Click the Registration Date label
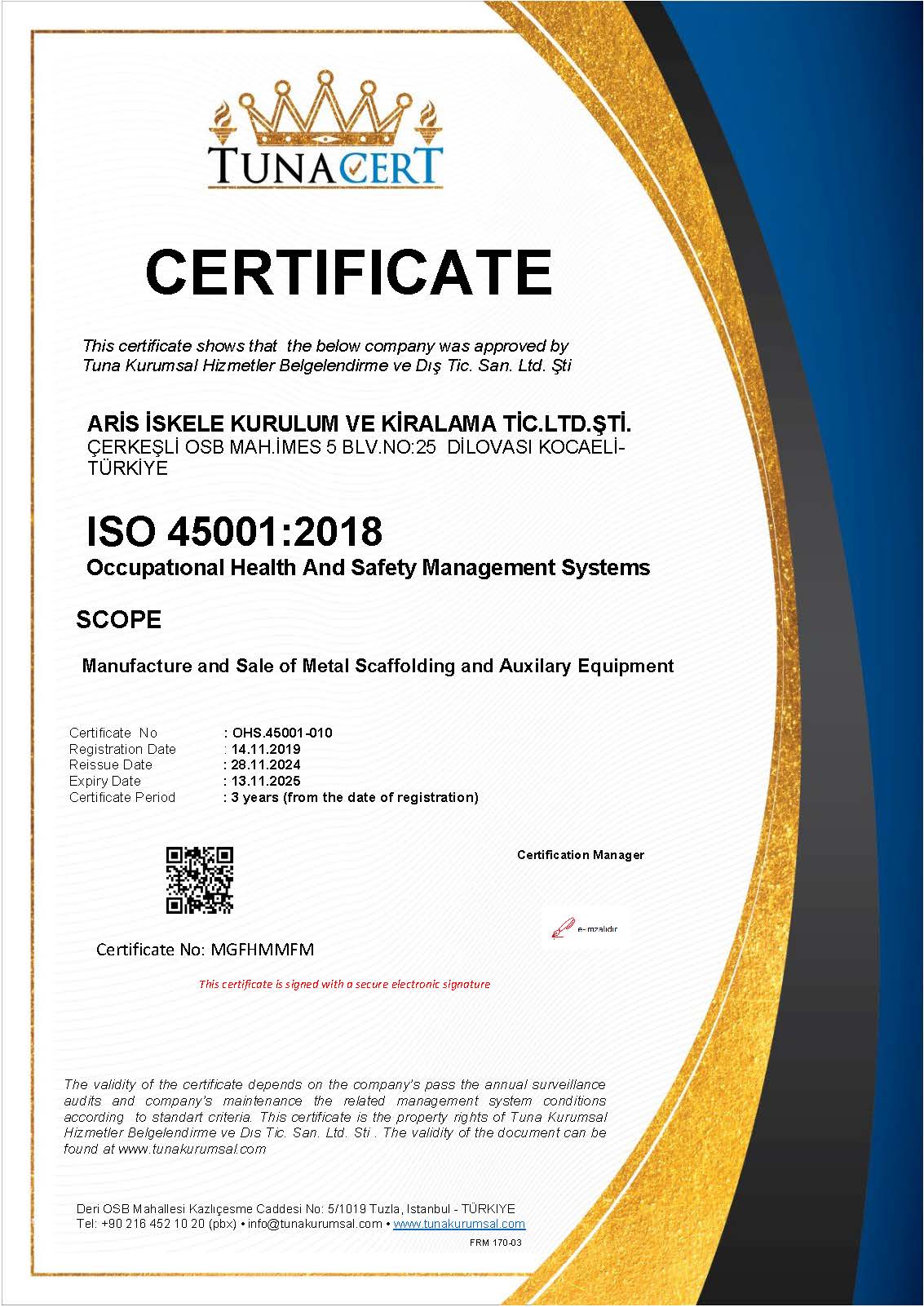The height and width of the screenshot is (1307, 924). point(122,749)
